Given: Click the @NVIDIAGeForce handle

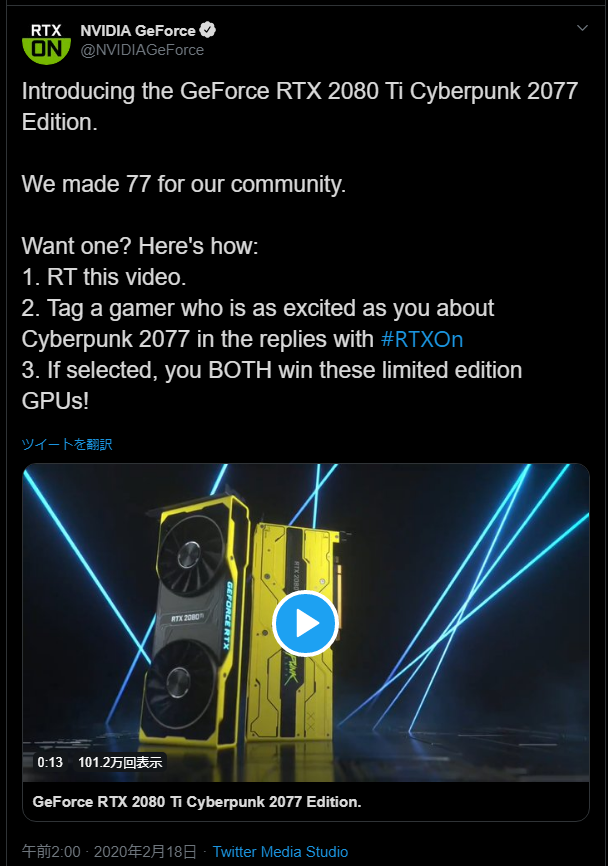Looking at the screenshot, I should [x=142, y=50].
